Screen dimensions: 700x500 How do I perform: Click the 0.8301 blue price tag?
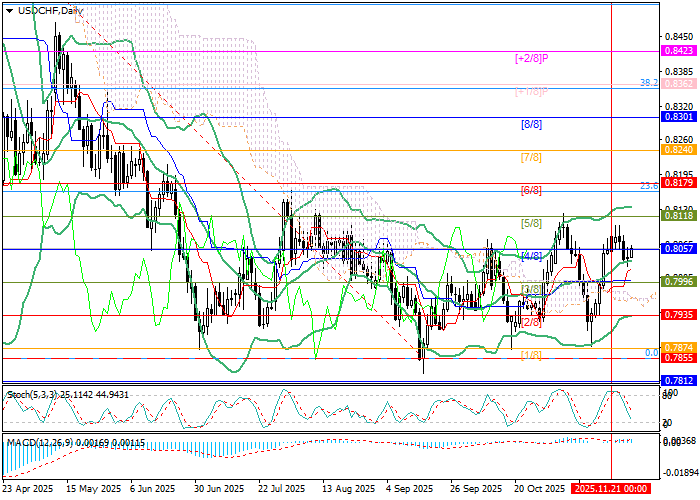pos(678,117)
